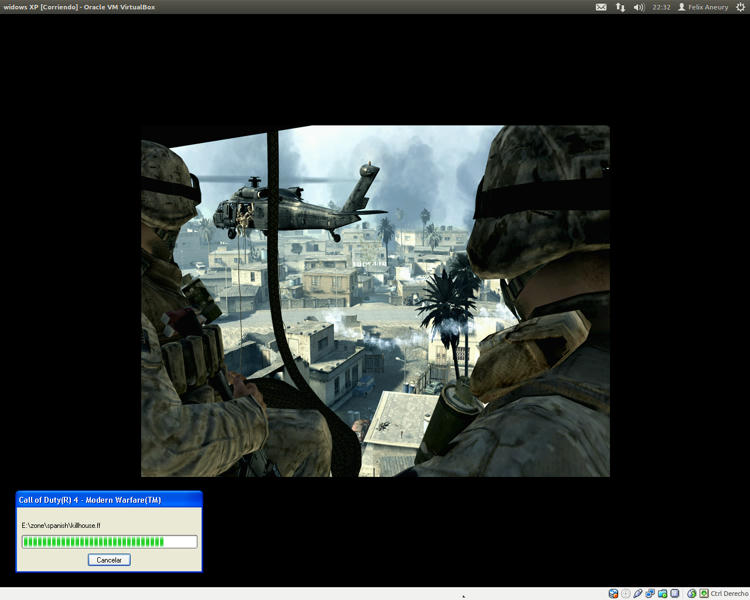The image size is (750, 600).
Task: Click the VirtualBox display status icon
Action: point(674,594)
